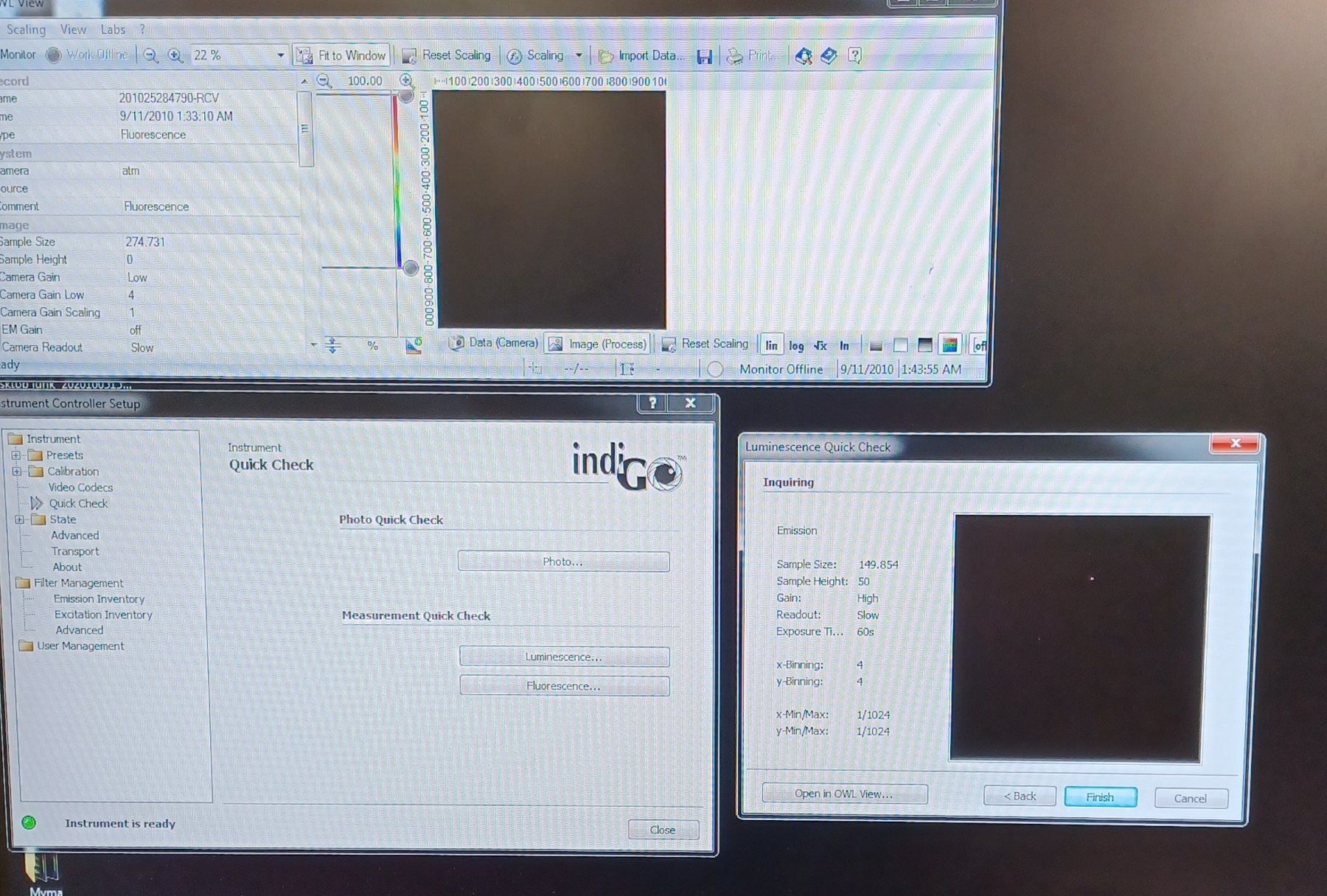This screenshot has height=896, width=1327.
Task: Click the upper color scale slider handle
Action: coord(405,97)
